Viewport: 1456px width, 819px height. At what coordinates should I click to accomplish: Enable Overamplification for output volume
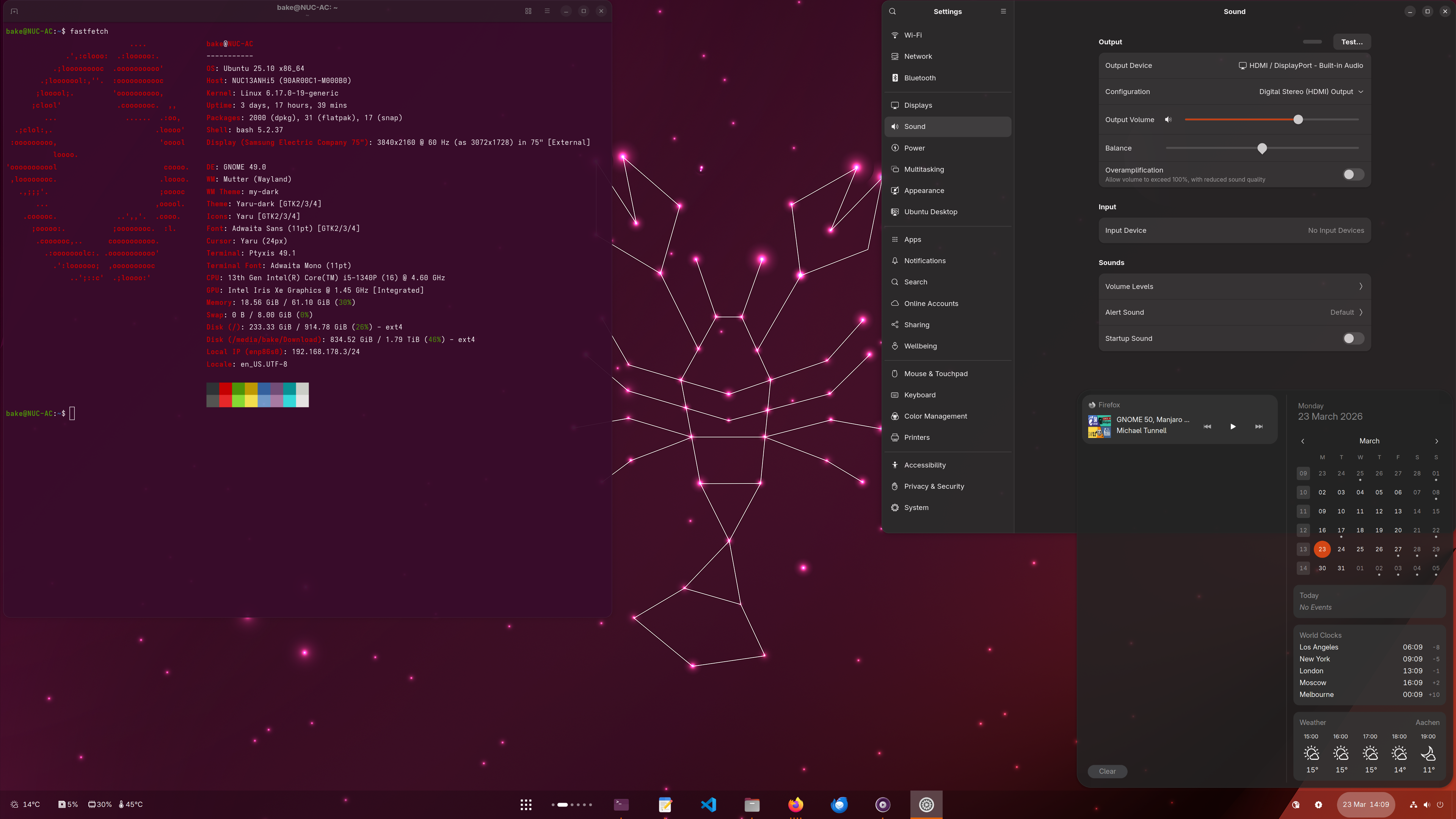tap(1352, 175)
